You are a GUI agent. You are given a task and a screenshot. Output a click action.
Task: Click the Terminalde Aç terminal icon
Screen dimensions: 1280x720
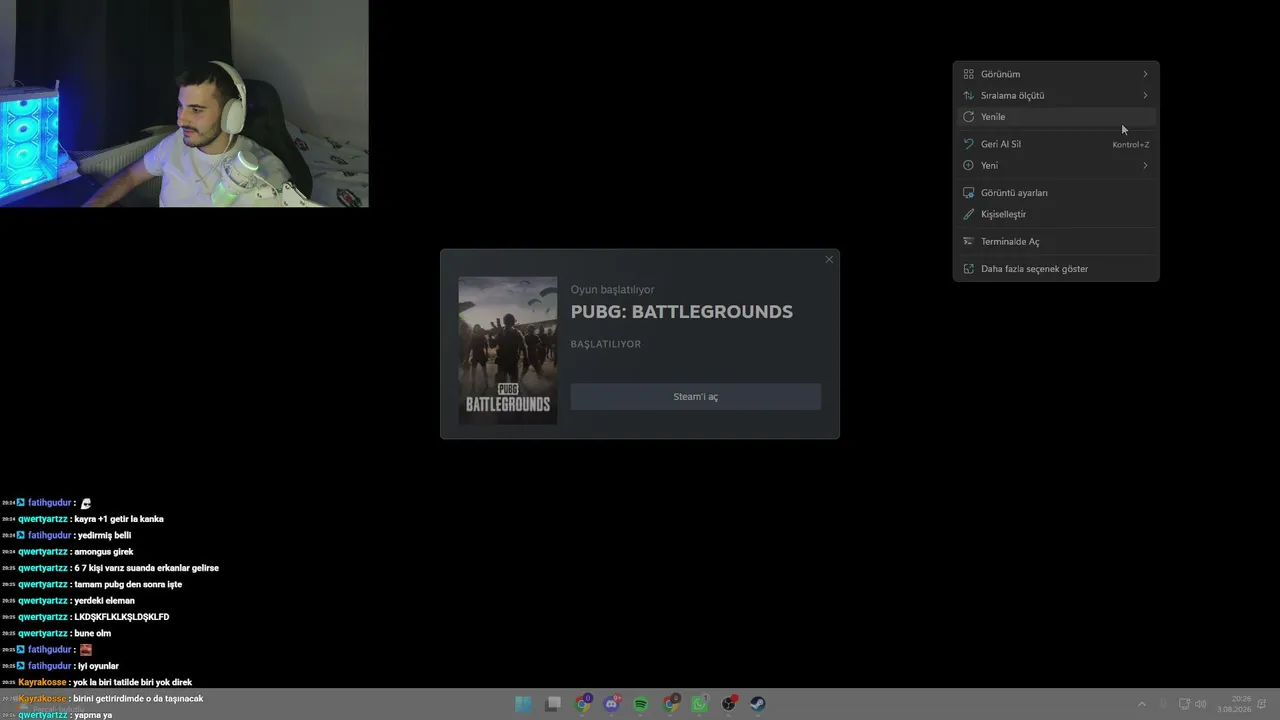[968, 241]
